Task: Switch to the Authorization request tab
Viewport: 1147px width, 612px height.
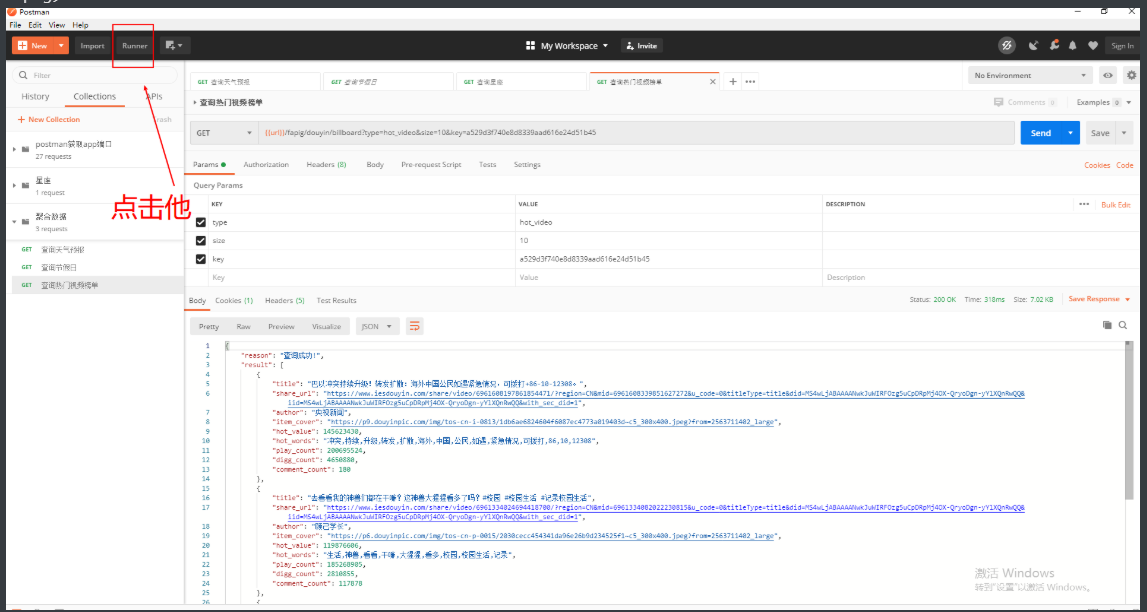Action: pos(266,165)
